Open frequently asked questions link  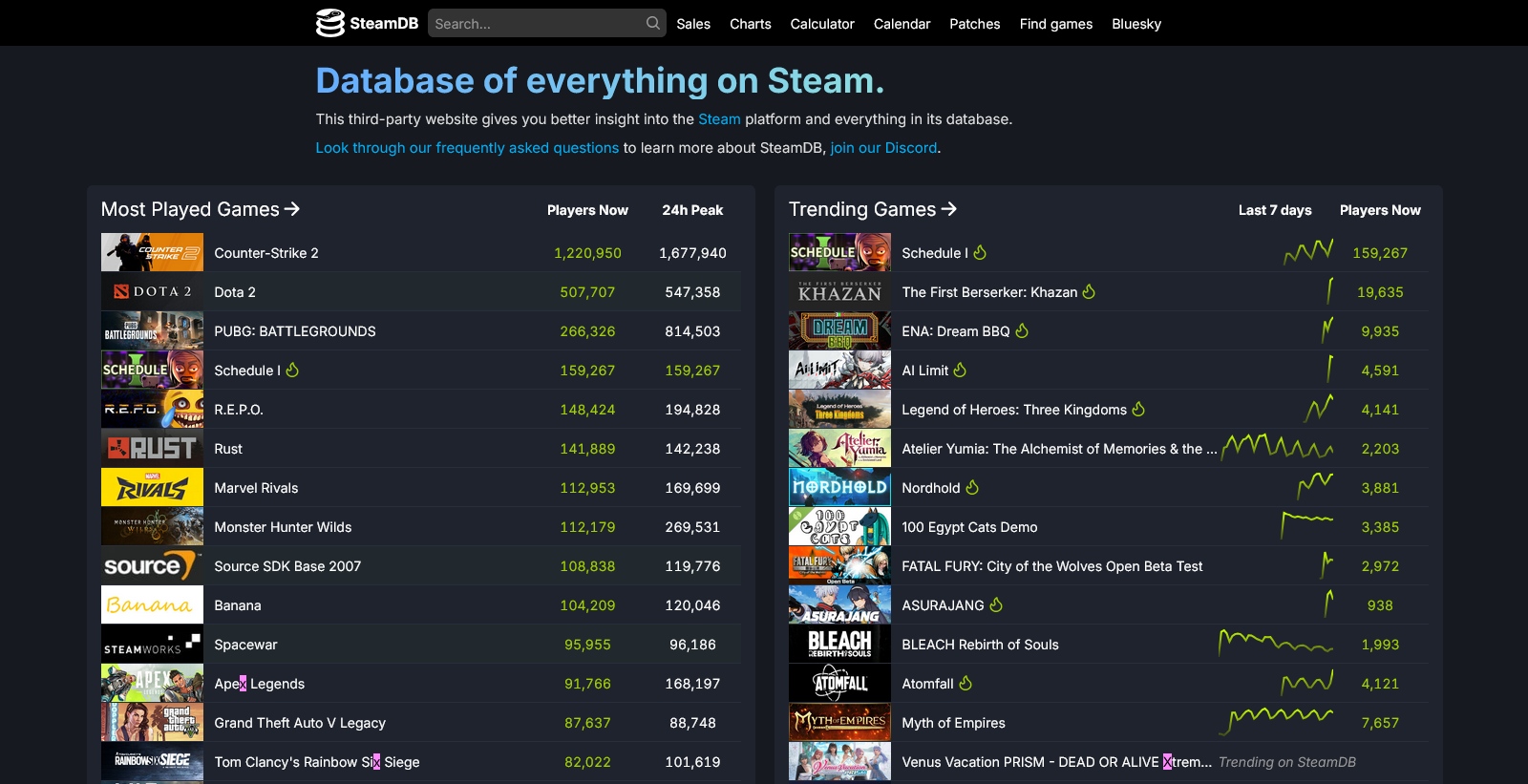tap(467, 148)
